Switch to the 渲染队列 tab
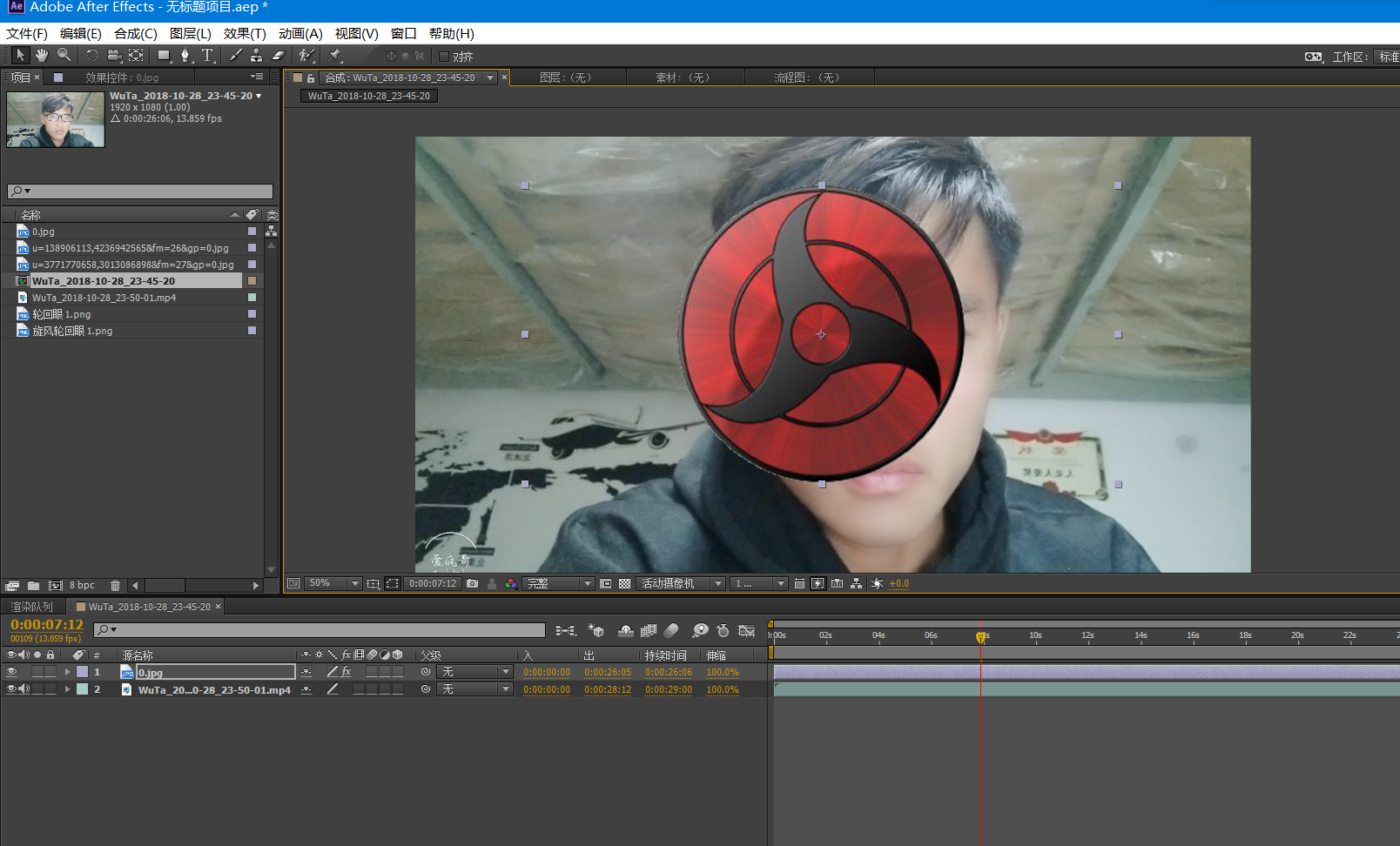Viewport: 1400px width, 846px height. point(32,607)
